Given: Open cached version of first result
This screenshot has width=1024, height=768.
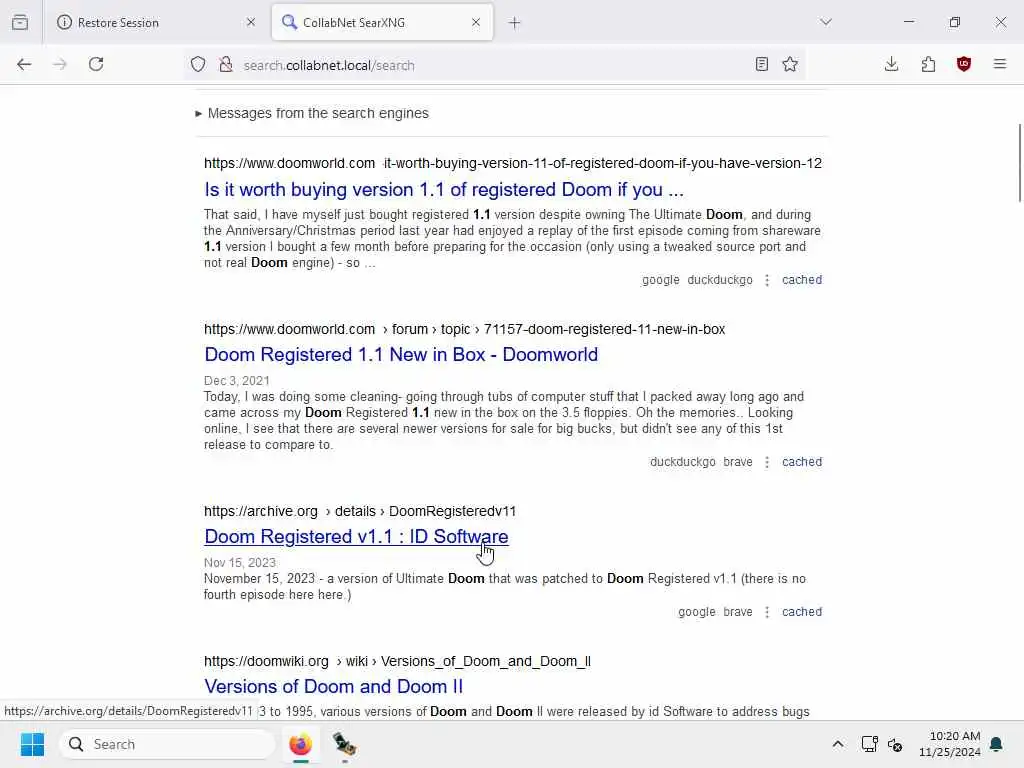Looking at the screenshot, I should click(x=802, y=280).
